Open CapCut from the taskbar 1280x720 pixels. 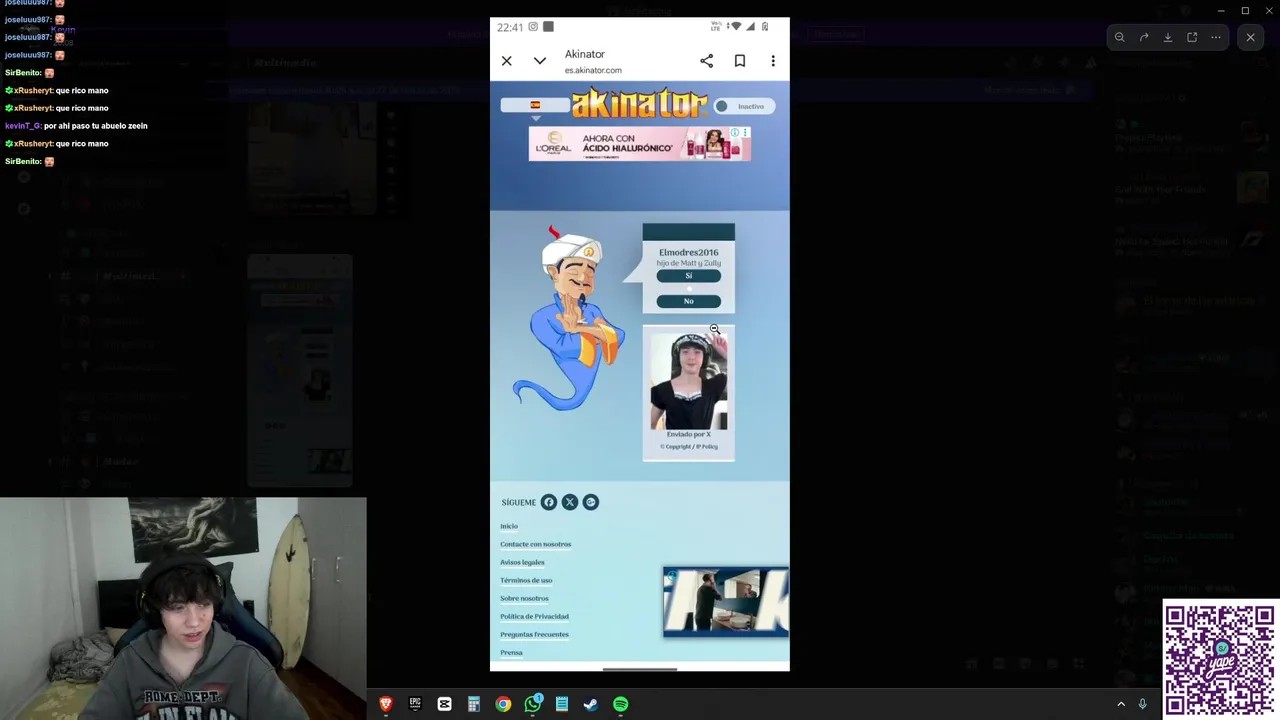click(x=444, y=704)
